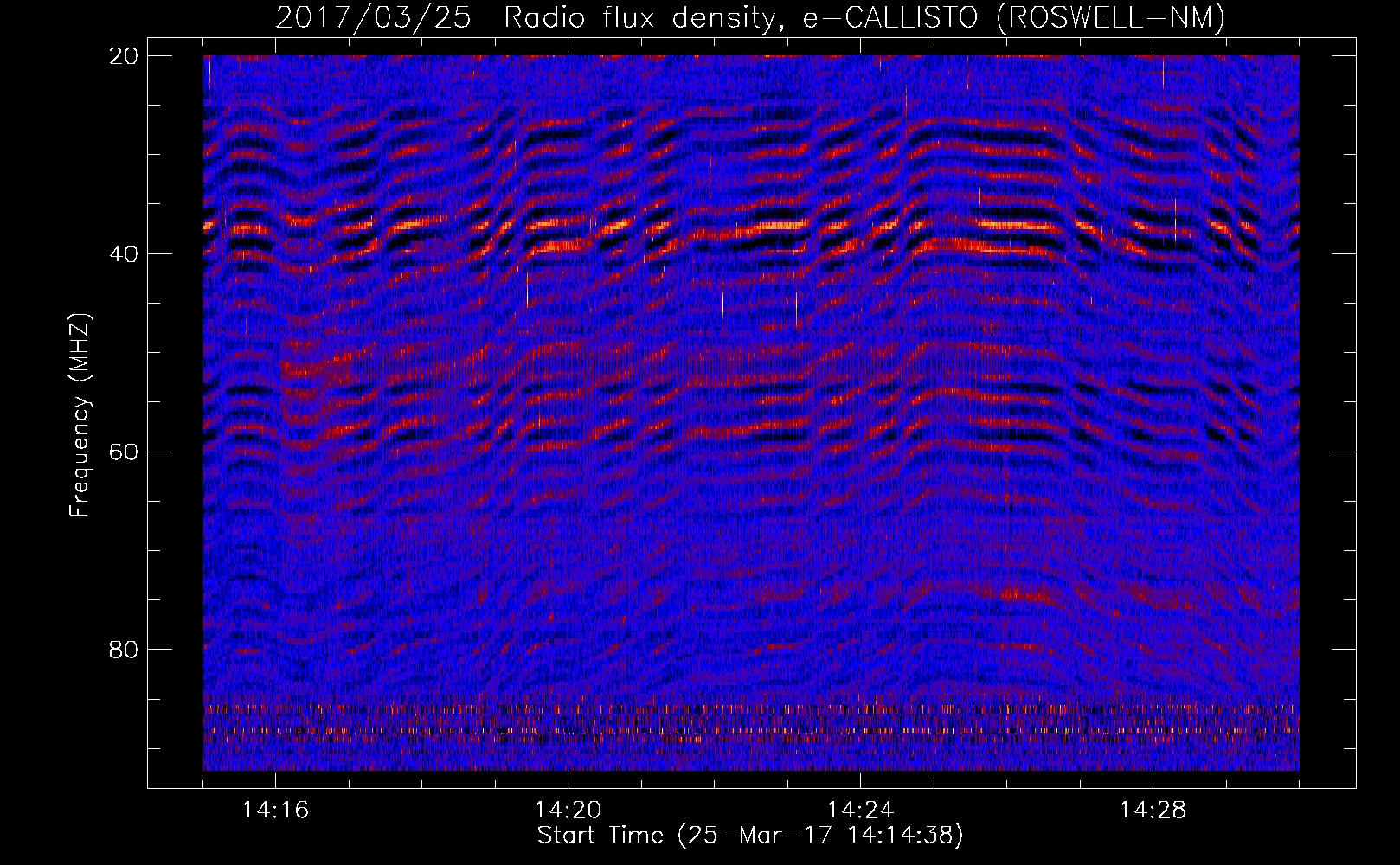Click the 14:28 time tick label

click(x=1153, y=811)
